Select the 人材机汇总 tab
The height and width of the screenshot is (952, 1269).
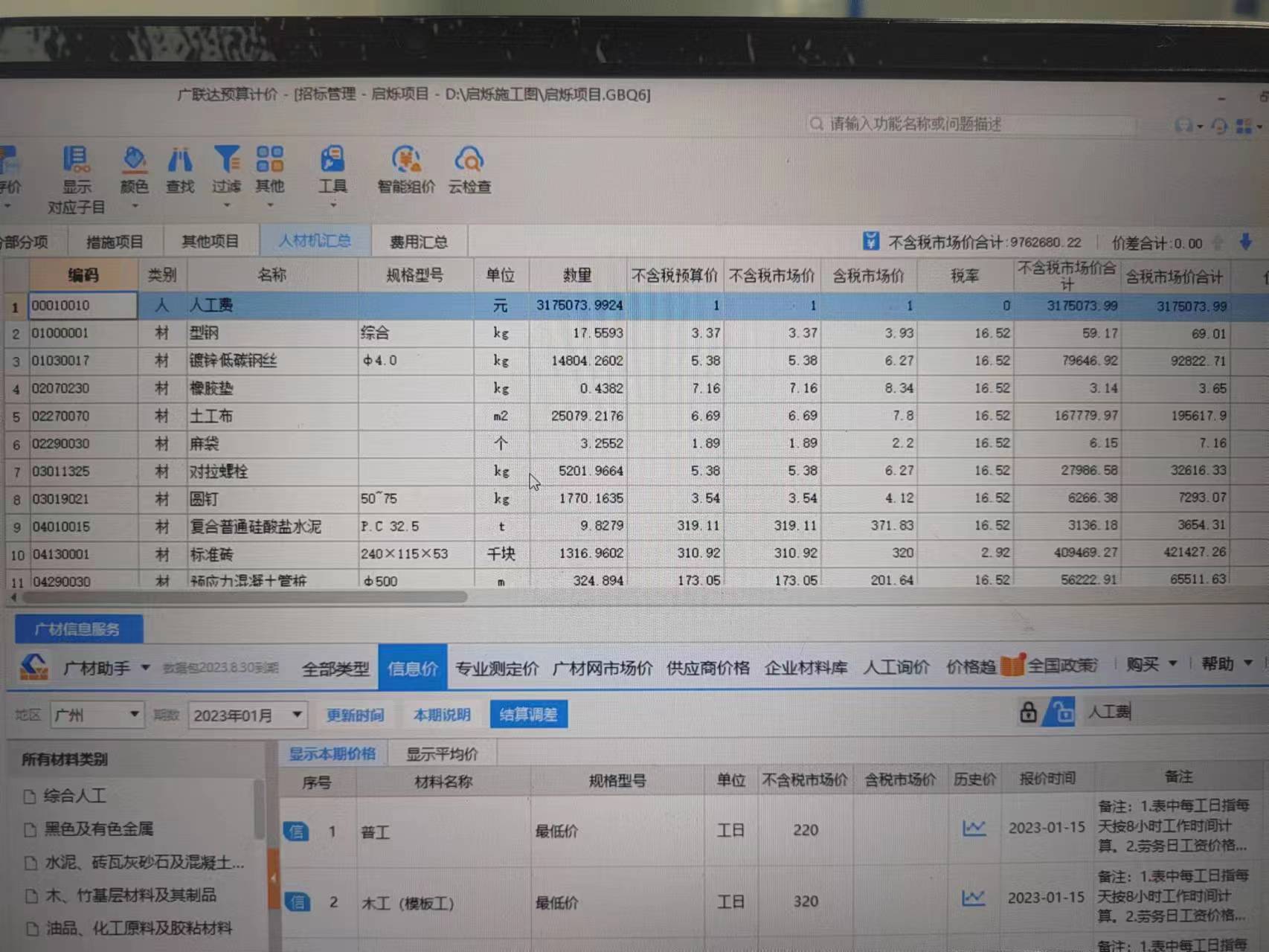point(315,240)
